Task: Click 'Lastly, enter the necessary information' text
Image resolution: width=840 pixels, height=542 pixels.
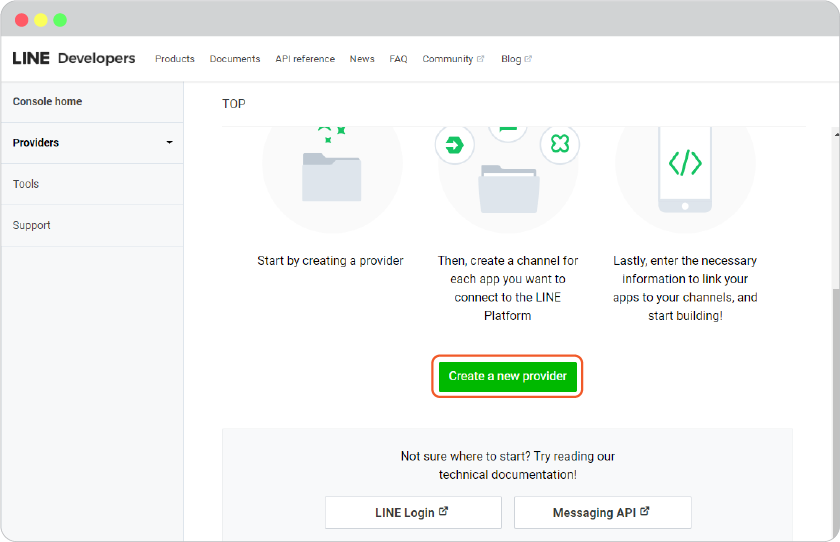Action: (x=685, y=288)
